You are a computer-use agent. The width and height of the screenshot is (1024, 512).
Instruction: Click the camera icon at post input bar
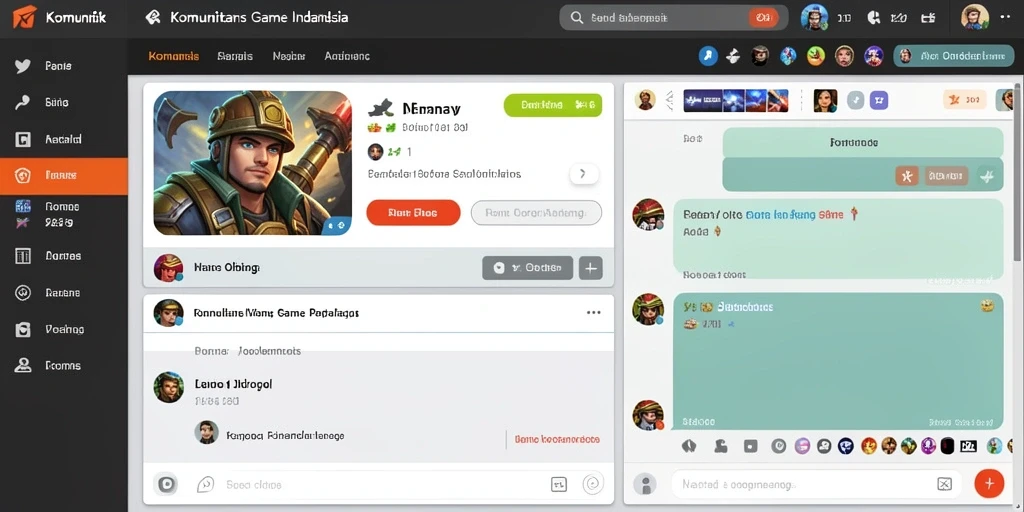tap(167, 484)
